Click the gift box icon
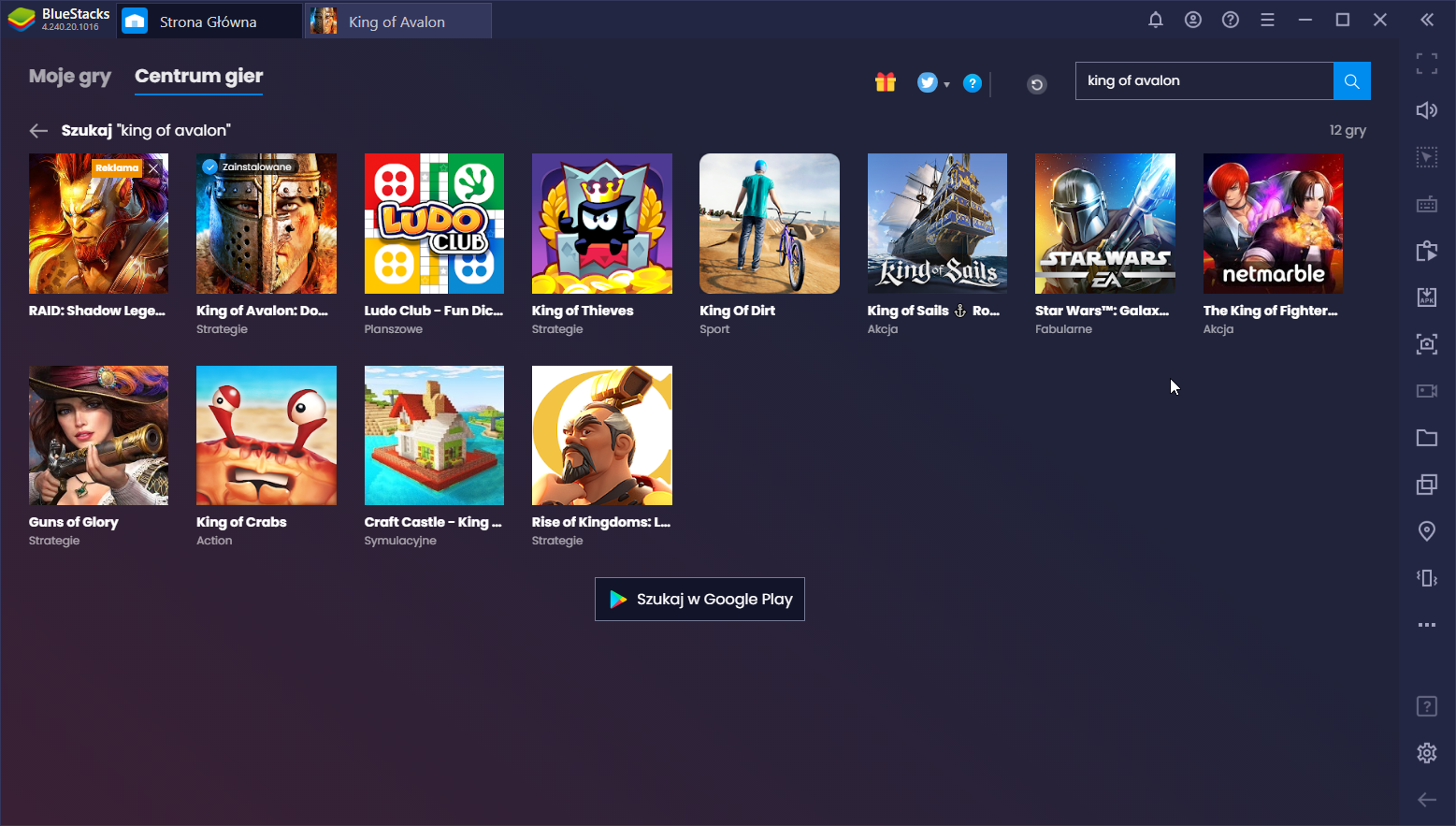This screenshot has width=1456, height=826. pyautogui.click(x=886, y=82)
